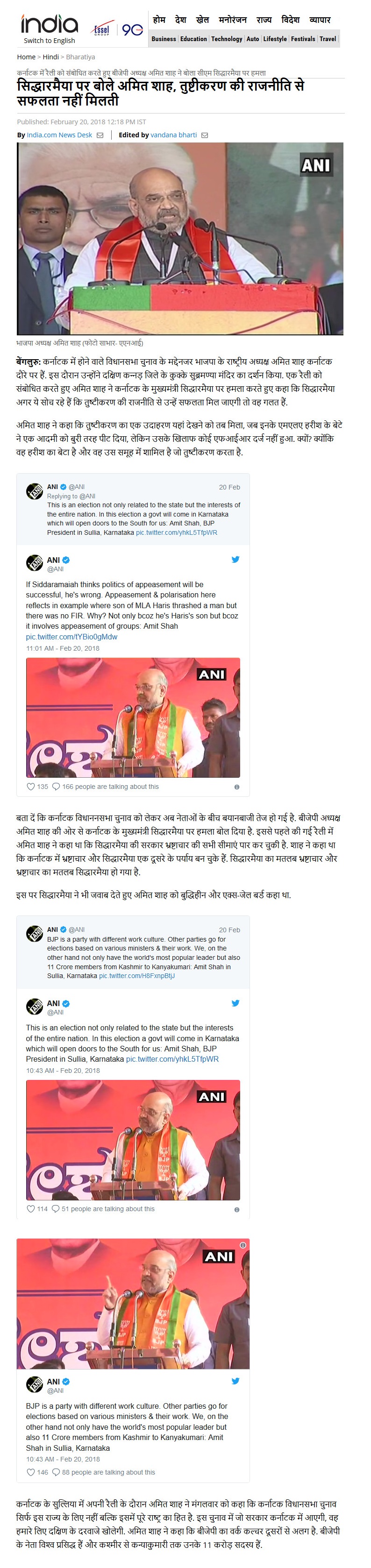Open pic.twitter.com/tYBio0gMdw link
371x1568 pixels.
click(71, 637)
